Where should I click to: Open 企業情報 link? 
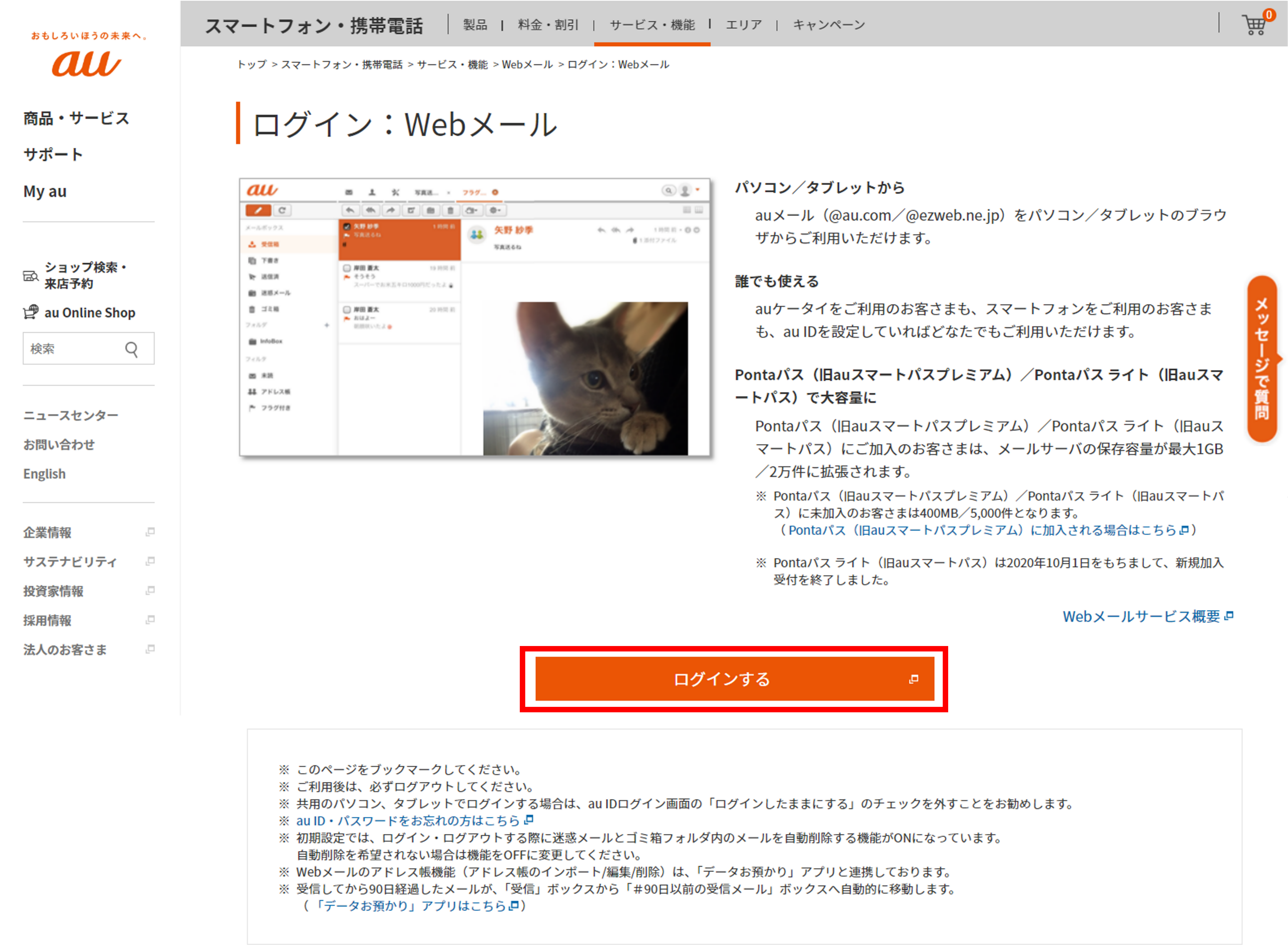tap(48, 533)
